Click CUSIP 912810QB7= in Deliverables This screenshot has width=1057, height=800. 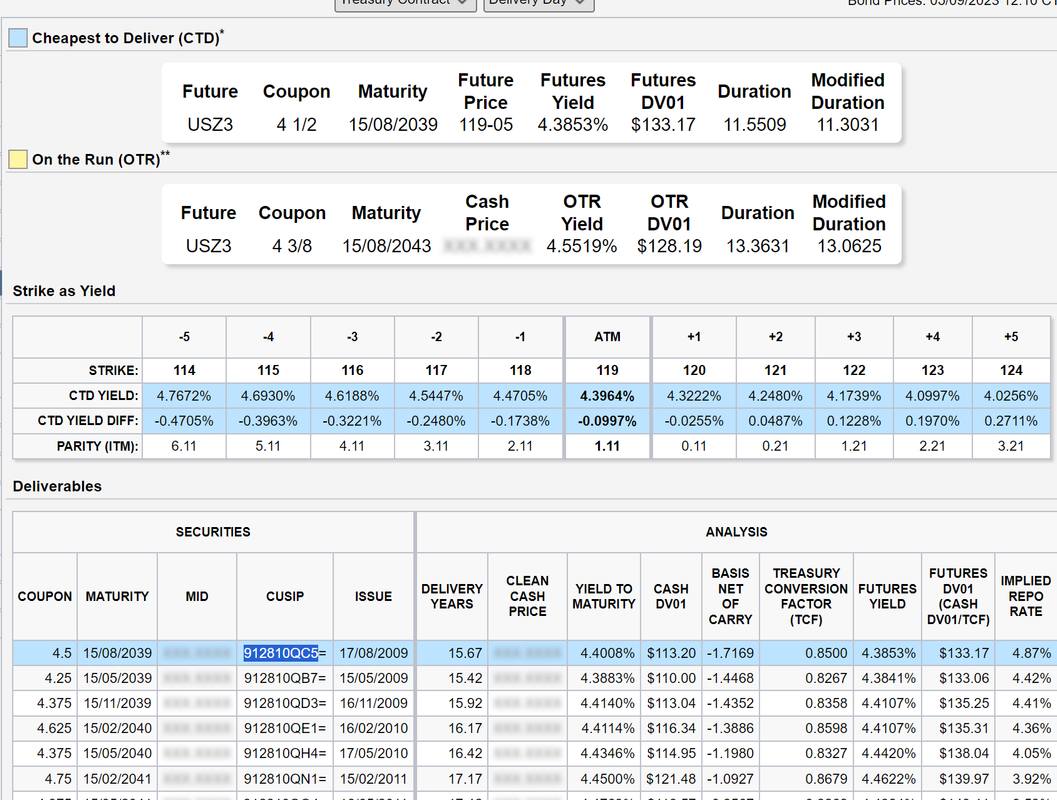coord(284,678)
